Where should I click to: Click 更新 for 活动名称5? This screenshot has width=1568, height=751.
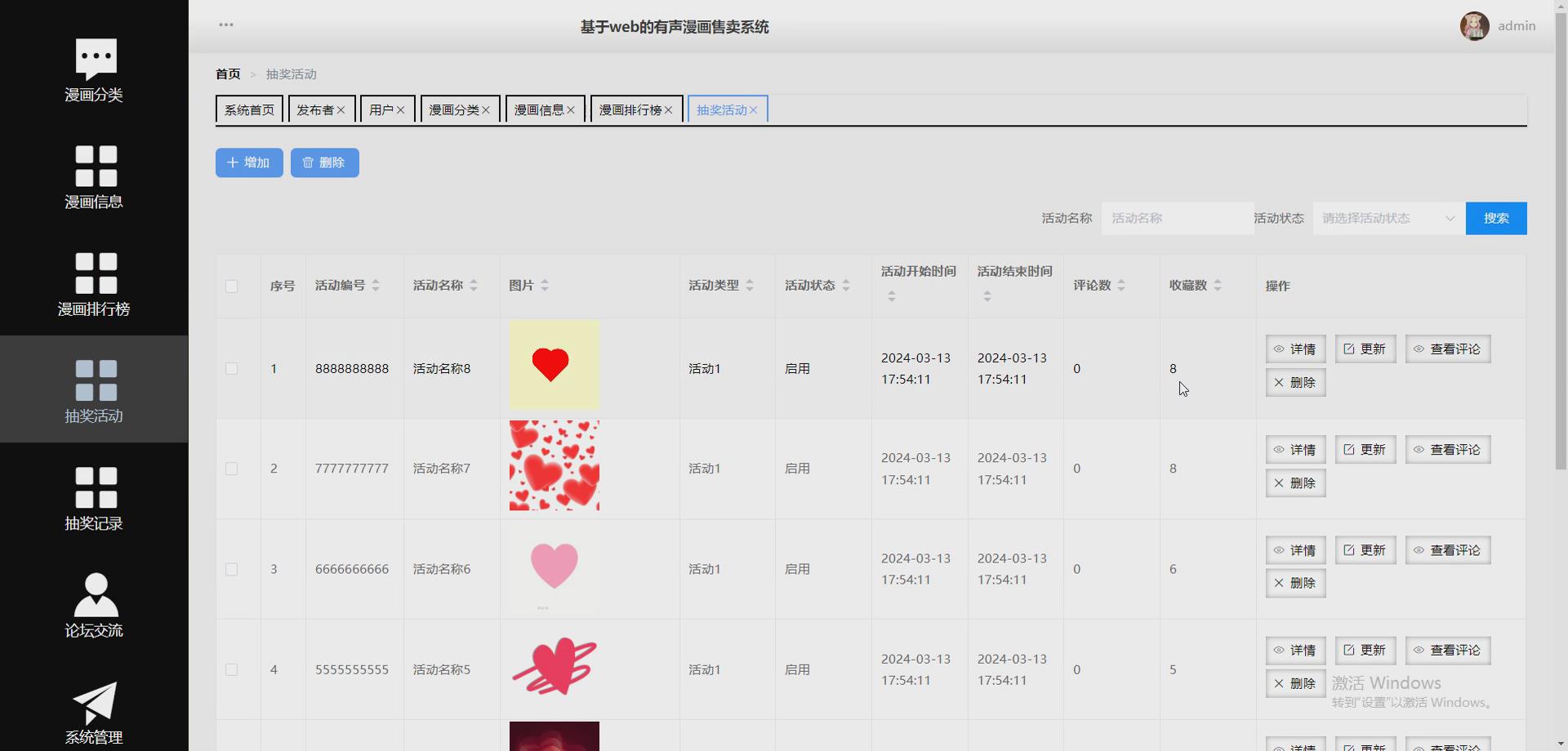(x=1365, y=651)
